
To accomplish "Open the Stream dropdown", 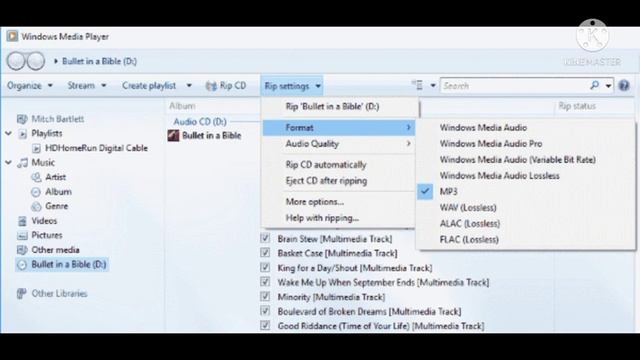I will coord(87,86).
